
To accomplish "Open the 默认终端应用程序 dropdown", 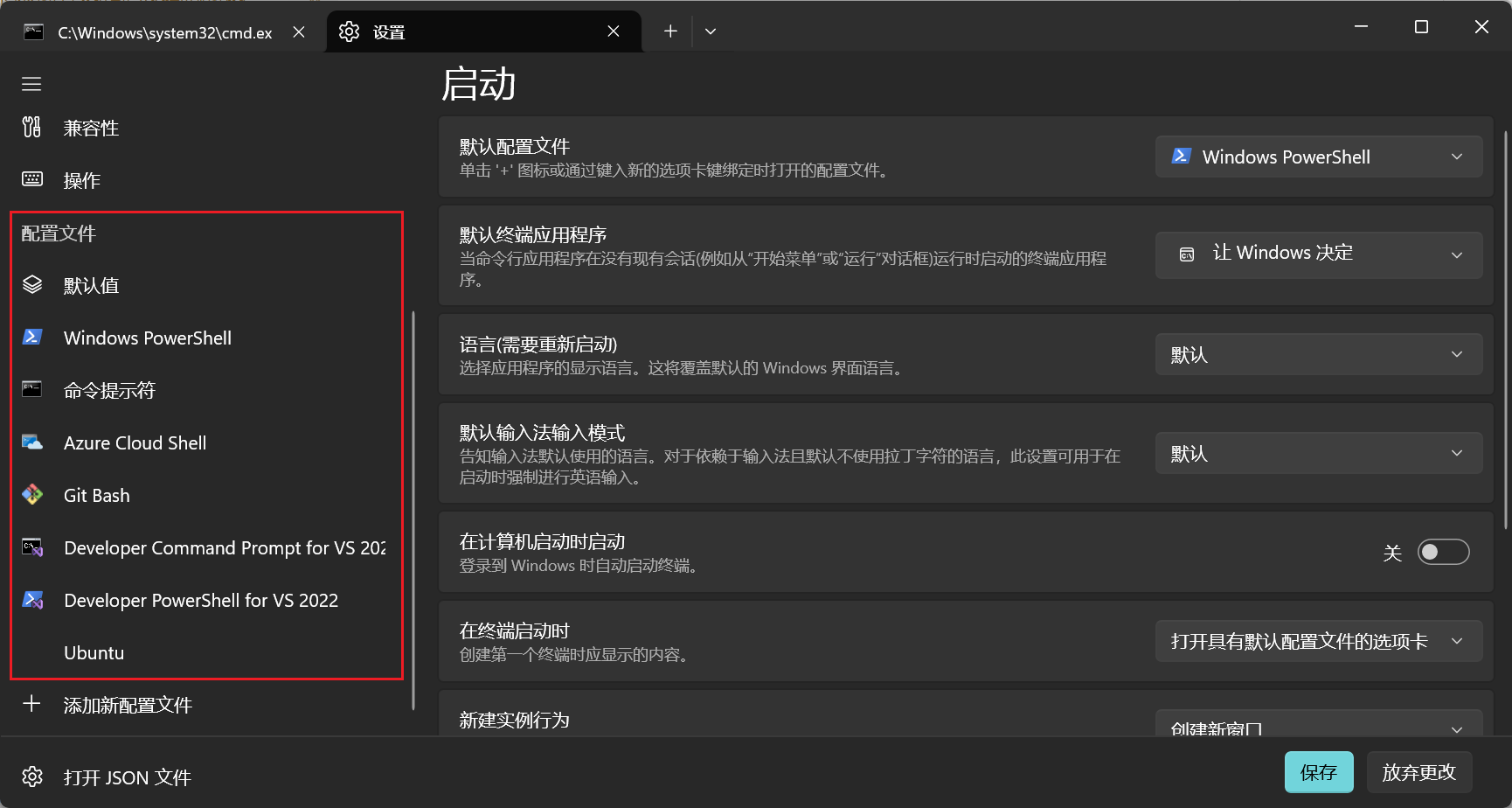I will (x=1319, y=254).
